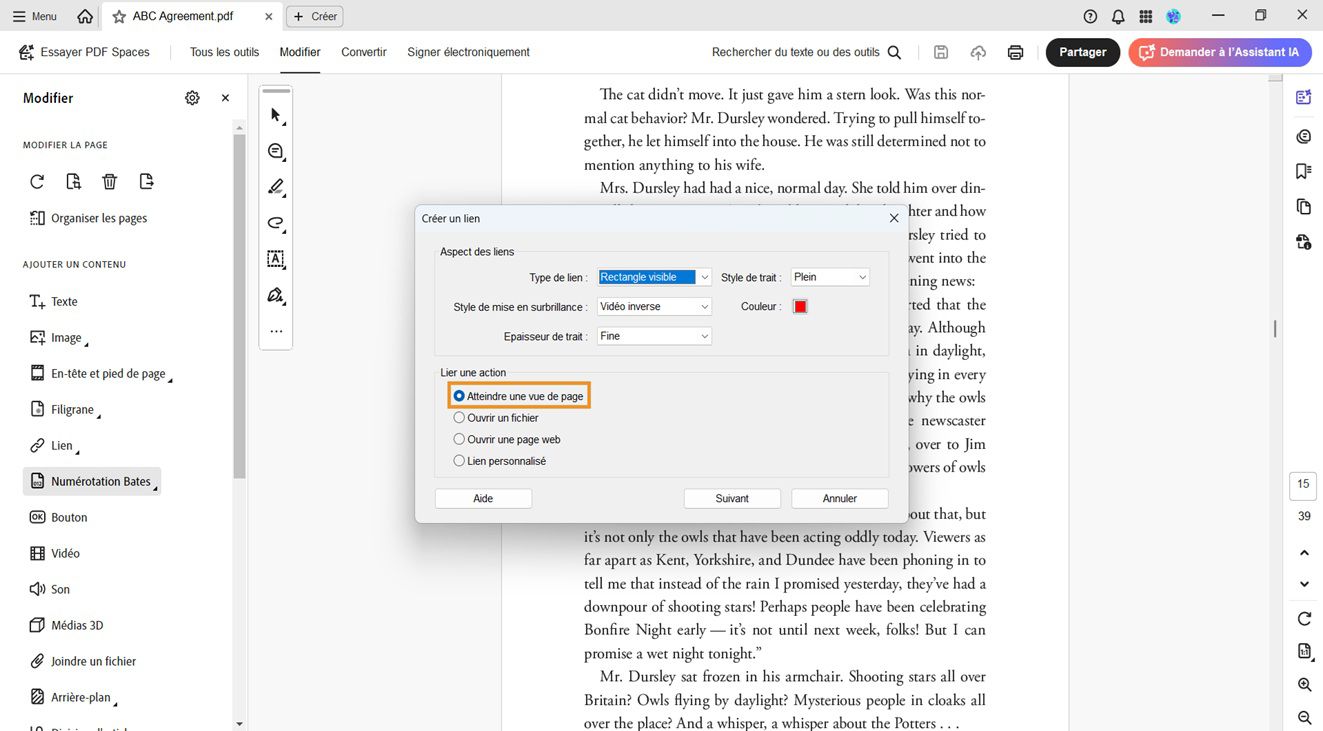Open the comment annotation tool

(275, 151)
